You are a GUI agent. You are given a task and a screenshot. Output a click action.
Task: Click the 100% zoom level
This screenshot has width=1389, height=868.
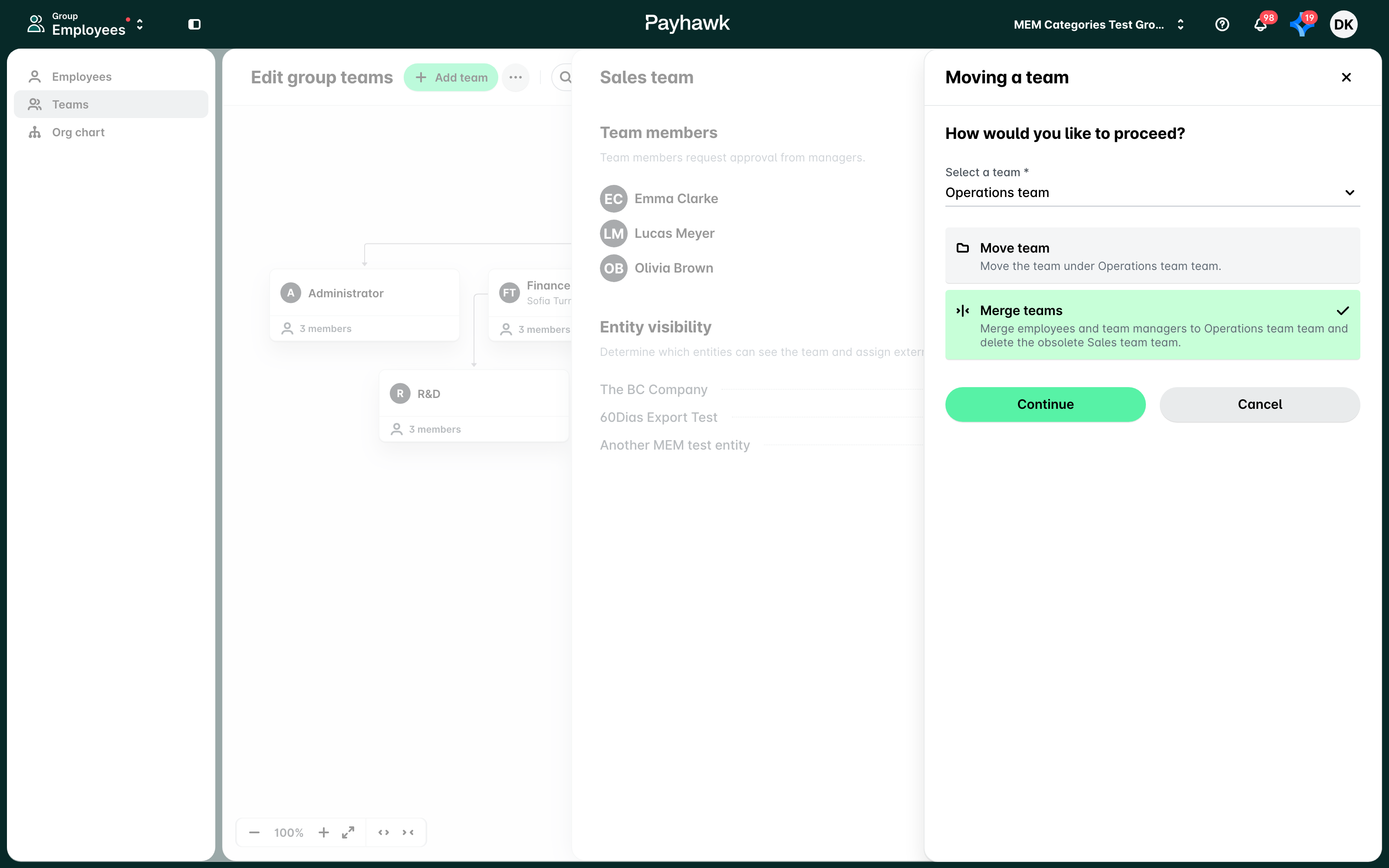coord(289,832)
